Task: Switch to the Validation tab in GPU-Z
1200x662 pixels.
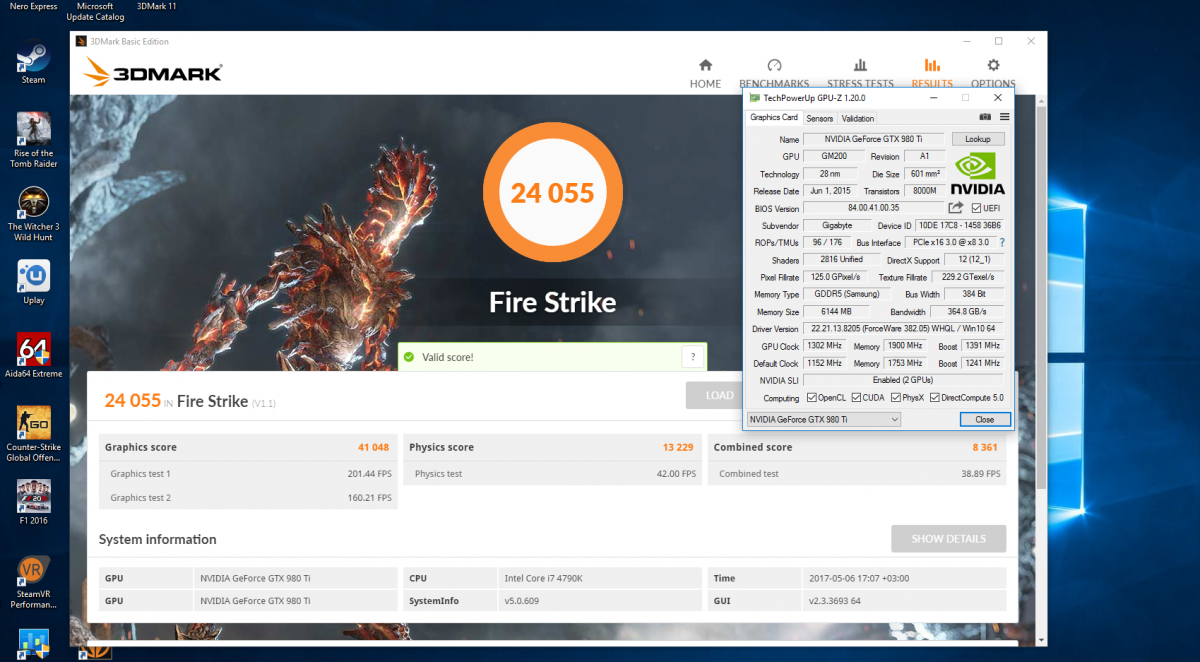Action: [858, 118]
